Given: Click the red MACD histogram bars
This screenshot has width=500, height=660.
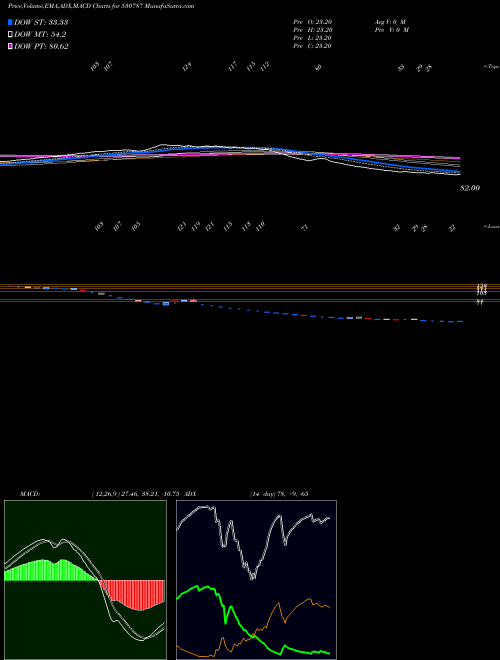Looking at the screenshot, I should click(135, 594).
